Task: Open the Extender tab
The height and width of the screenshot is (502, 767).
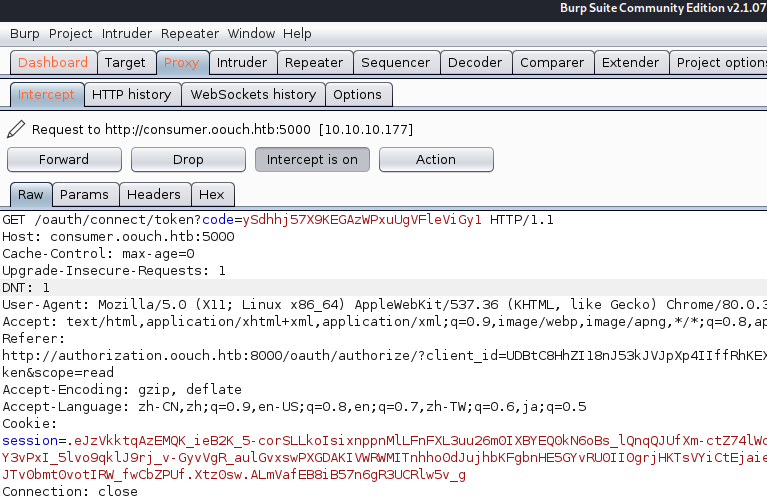Action: 630,63
